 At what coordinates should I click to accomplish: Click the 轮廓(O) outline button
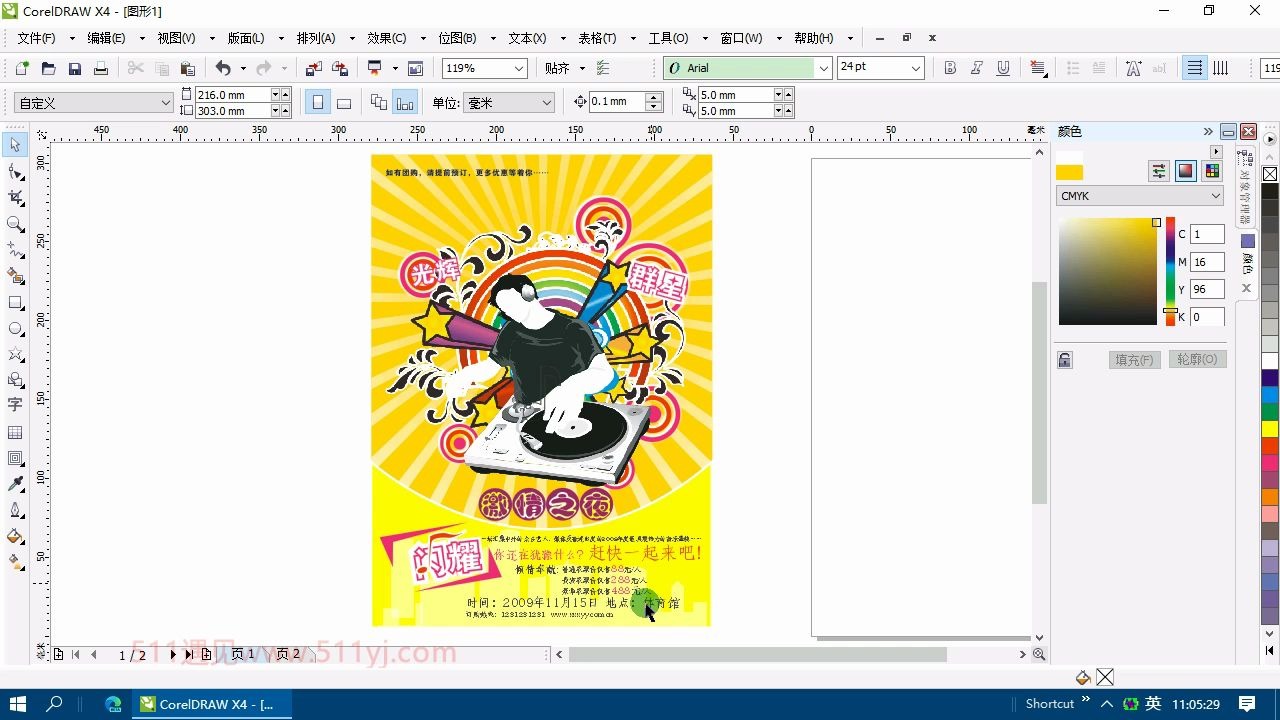(1197, 359)
